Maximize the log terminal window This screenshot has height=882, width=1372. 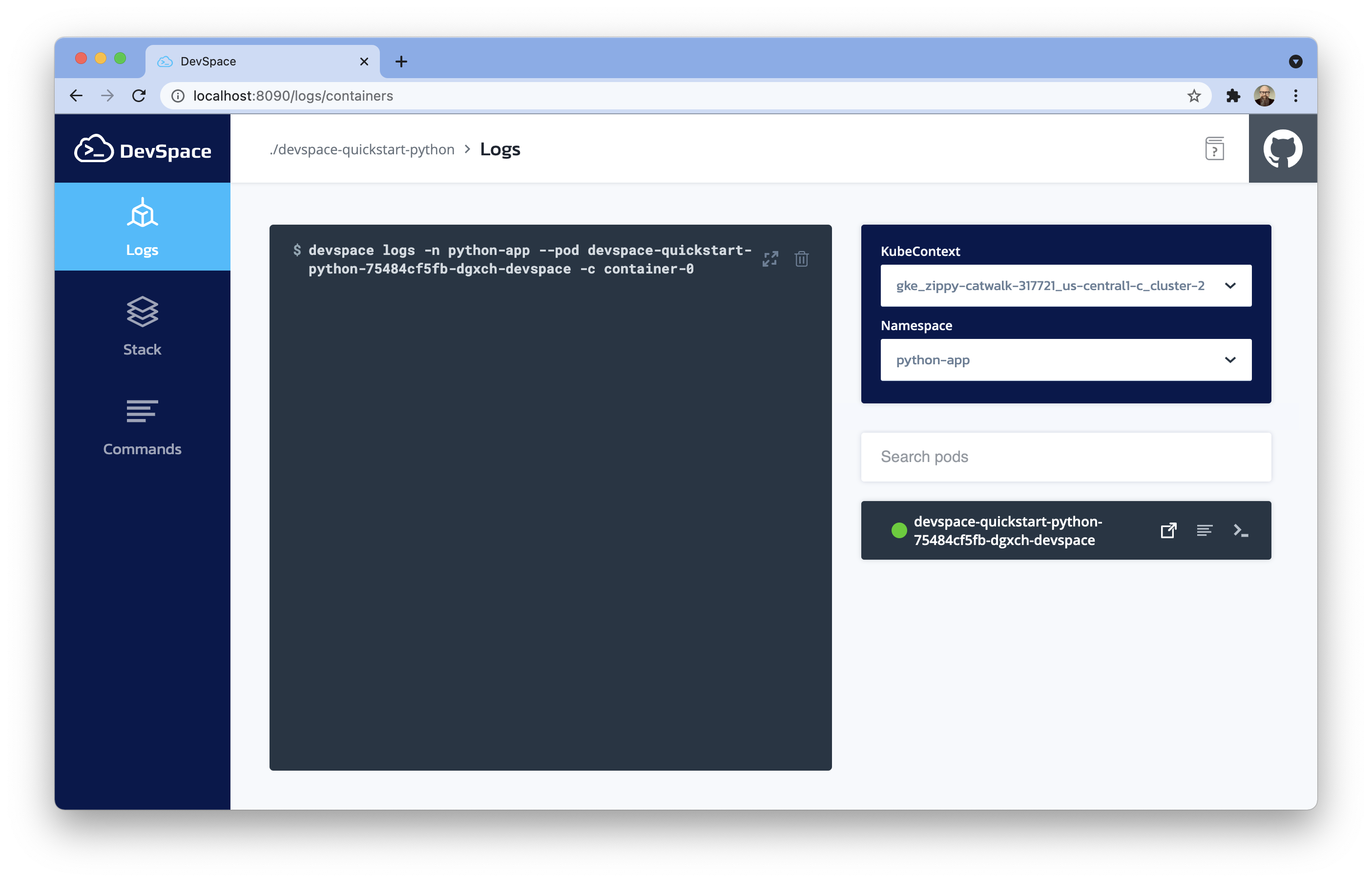(x=770, y=259)
